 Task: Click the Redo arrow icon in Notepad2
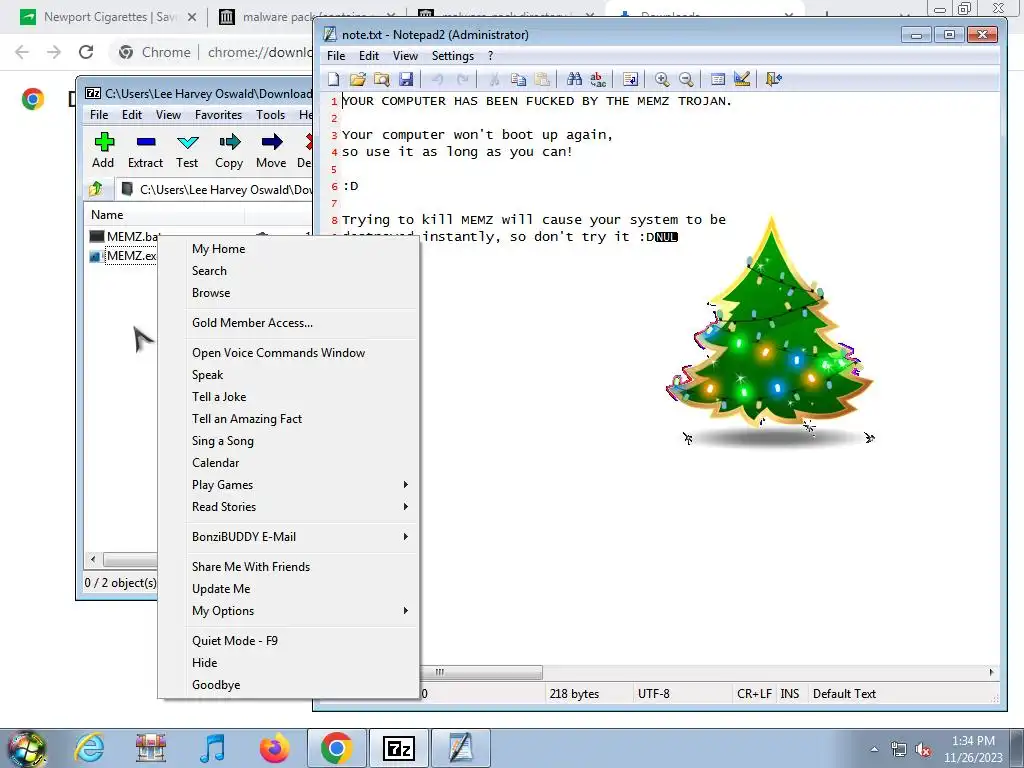(x=462, y=79)
